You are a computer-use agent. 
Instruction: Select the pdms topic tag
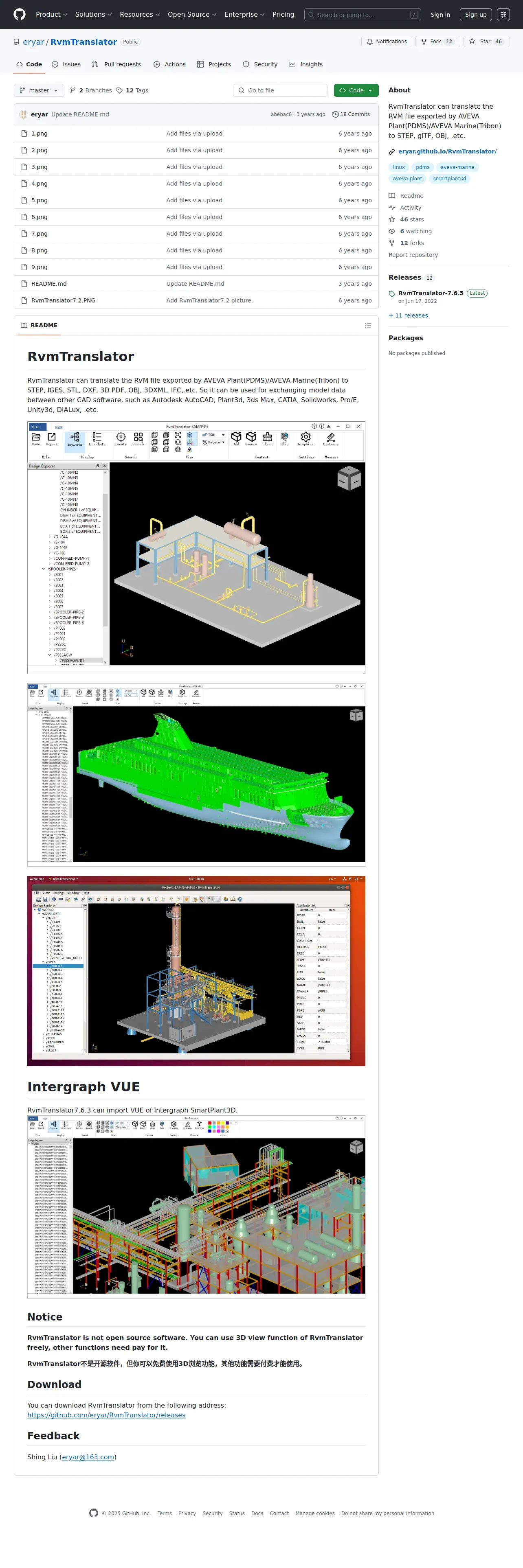pyautogui.click(x=422, y=167)
